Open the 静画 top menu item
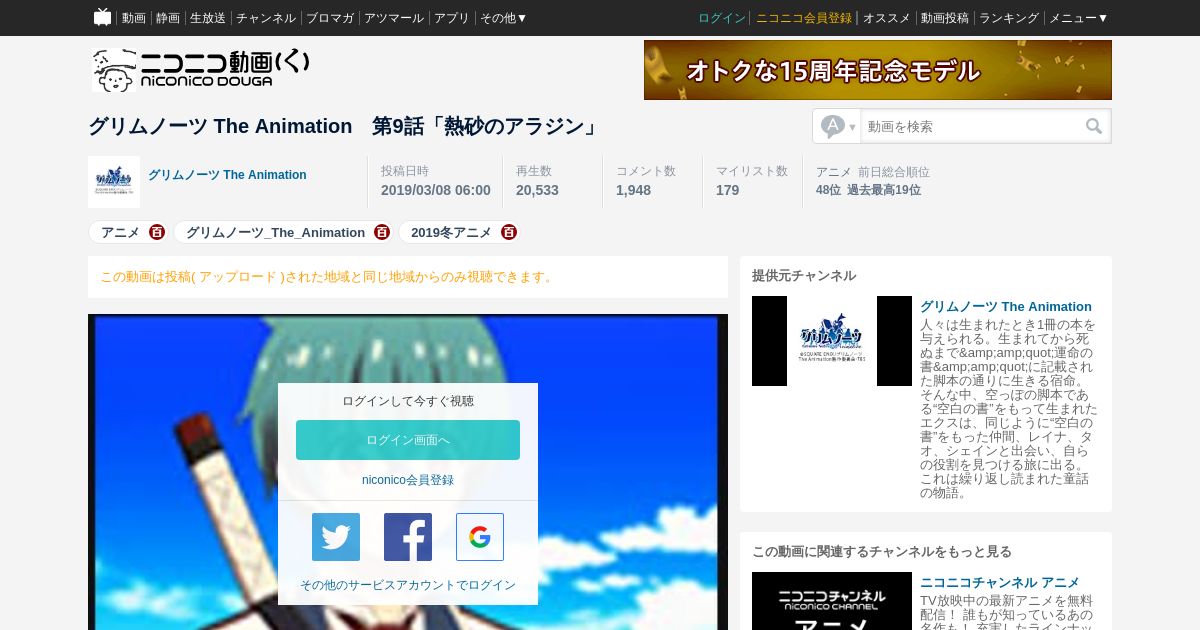Viewport: 1200px width, 630px height. (x=168, y=18)
